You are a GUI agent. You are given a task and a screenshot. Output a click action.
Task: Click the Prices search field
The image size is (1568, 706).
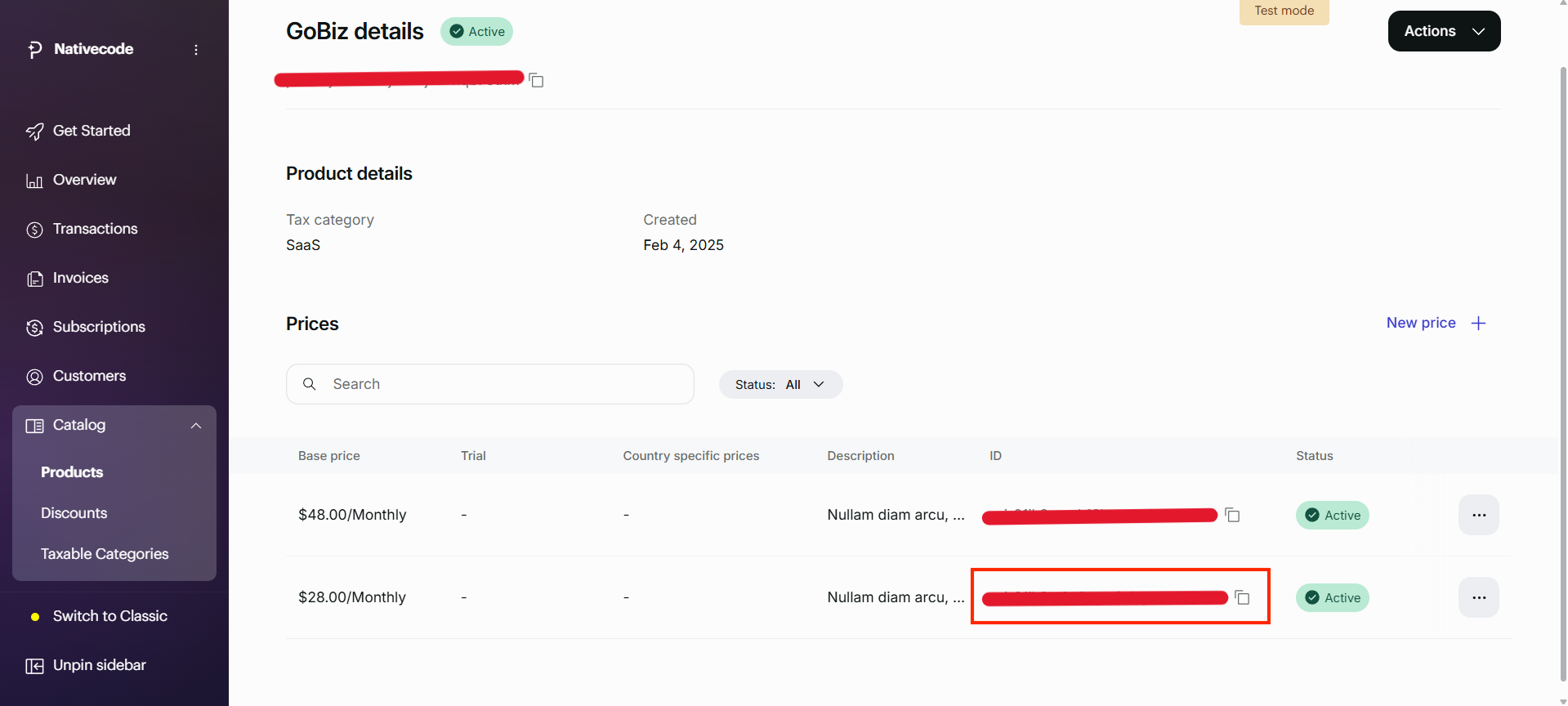[490, 384]
